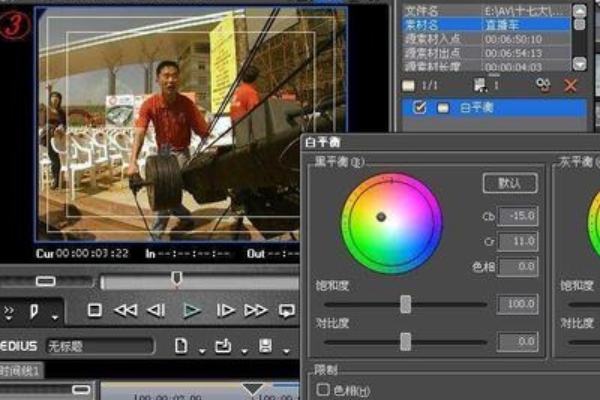Click the 1/1 filter count icon
This screenshot has width=600, height=400.
[x=408, y=85]
